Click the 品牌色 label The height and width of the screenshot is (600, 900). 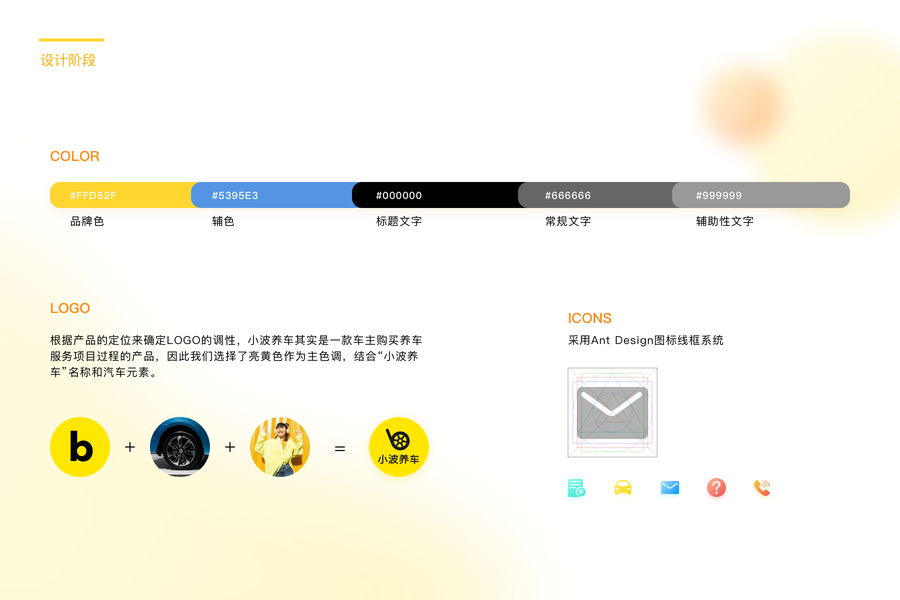[x=87, y=221]
